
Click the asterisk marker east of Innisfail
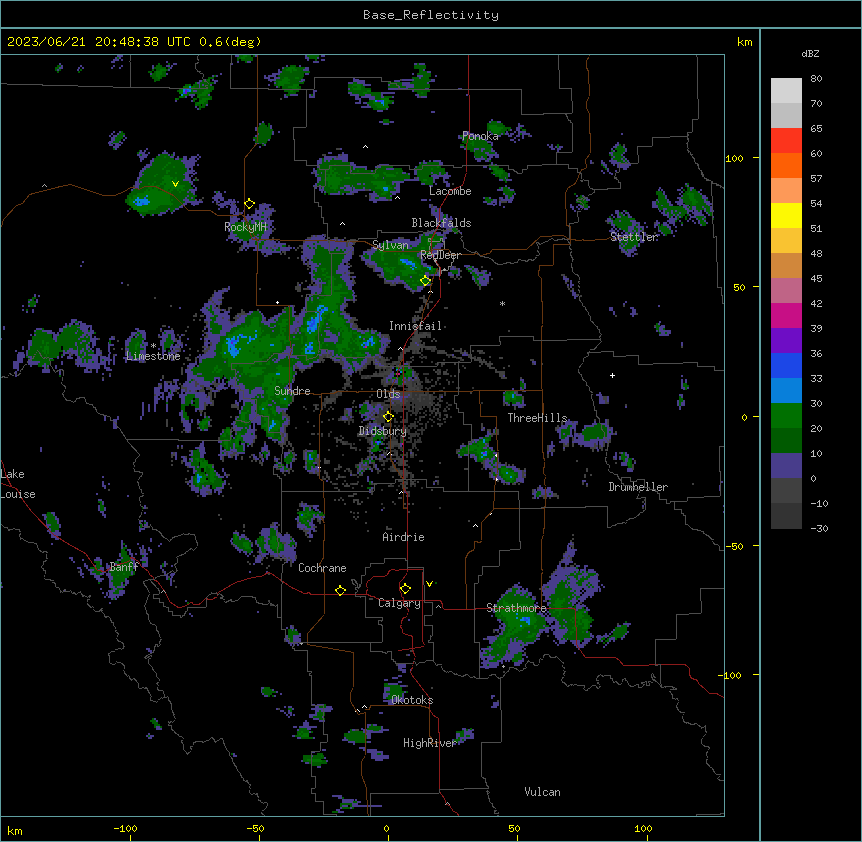tap(502, 303)
